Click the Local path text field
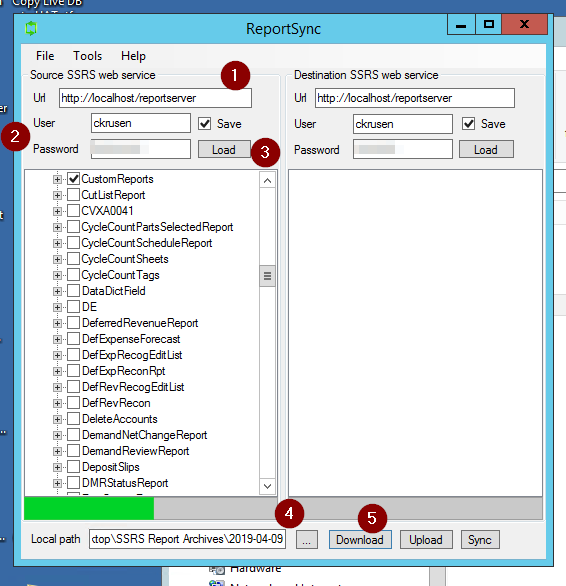The image size is (566, 586). [x=187, y=539]
